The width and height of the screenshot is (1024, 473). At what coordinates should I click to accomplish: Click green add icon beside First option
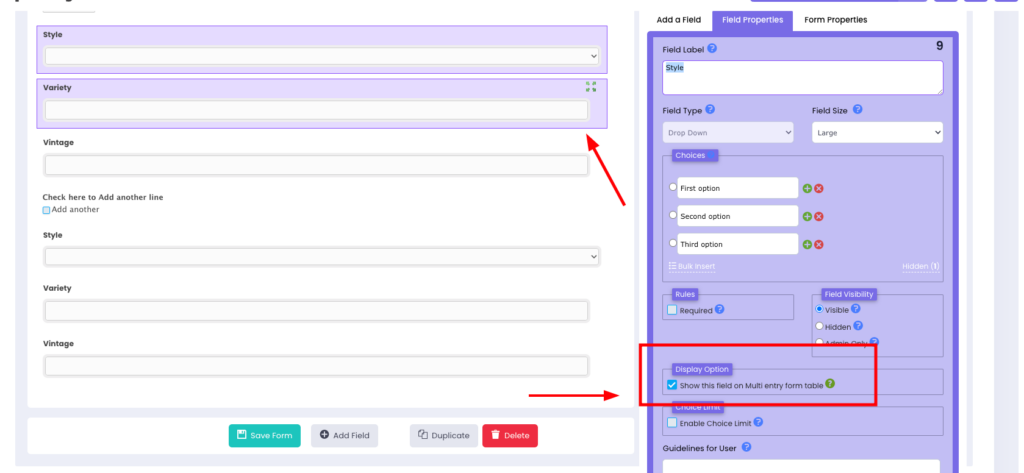807,188
